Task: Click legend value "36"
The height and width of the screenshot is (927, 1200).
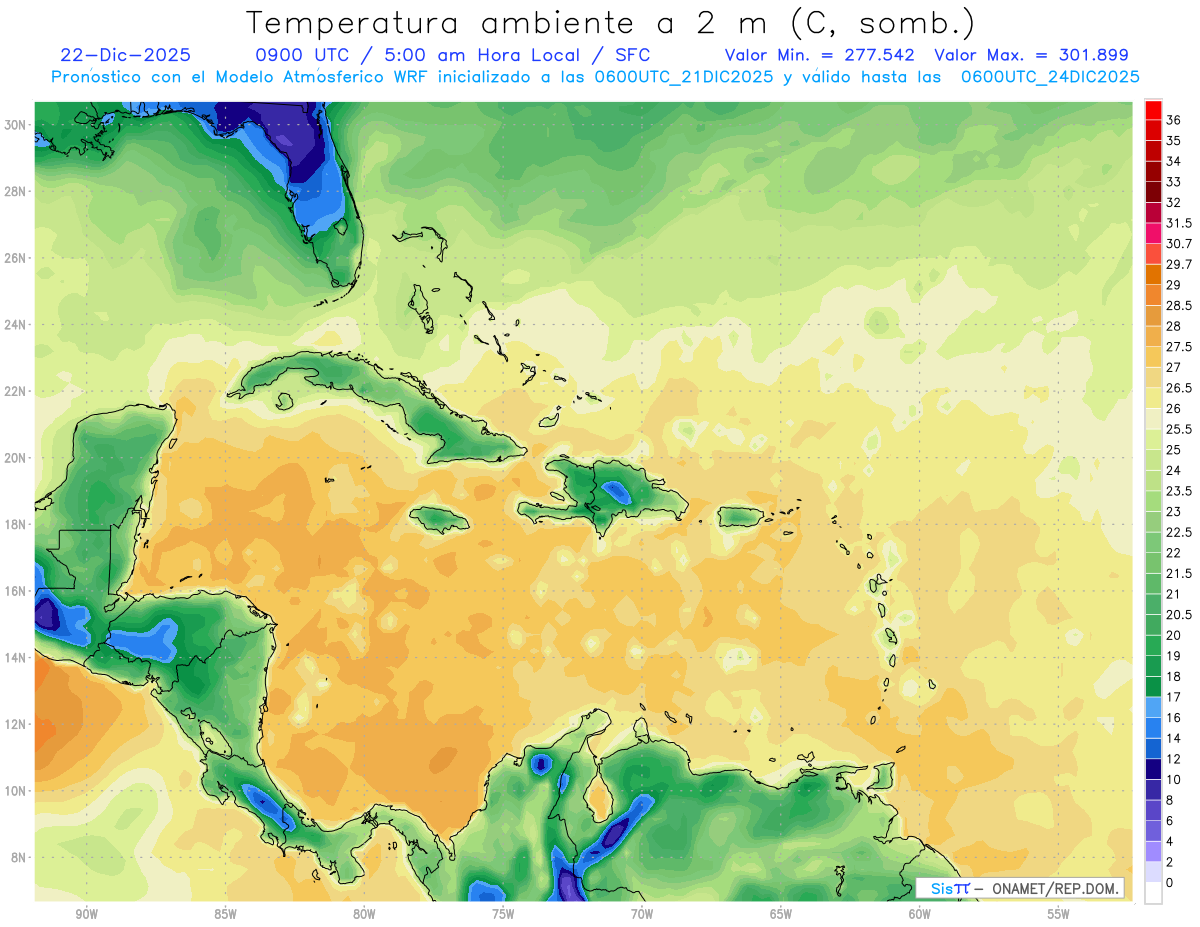Action: coord(1174,120)
